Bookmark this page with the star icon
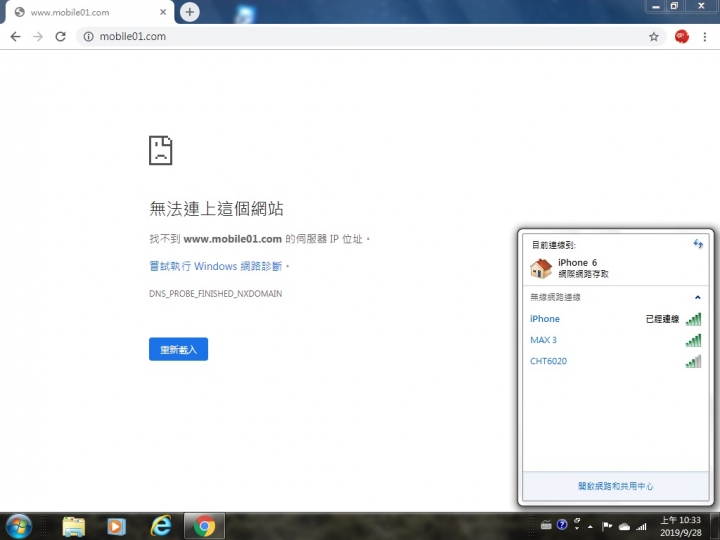This screenshot has width=720, height=540. 653,37
